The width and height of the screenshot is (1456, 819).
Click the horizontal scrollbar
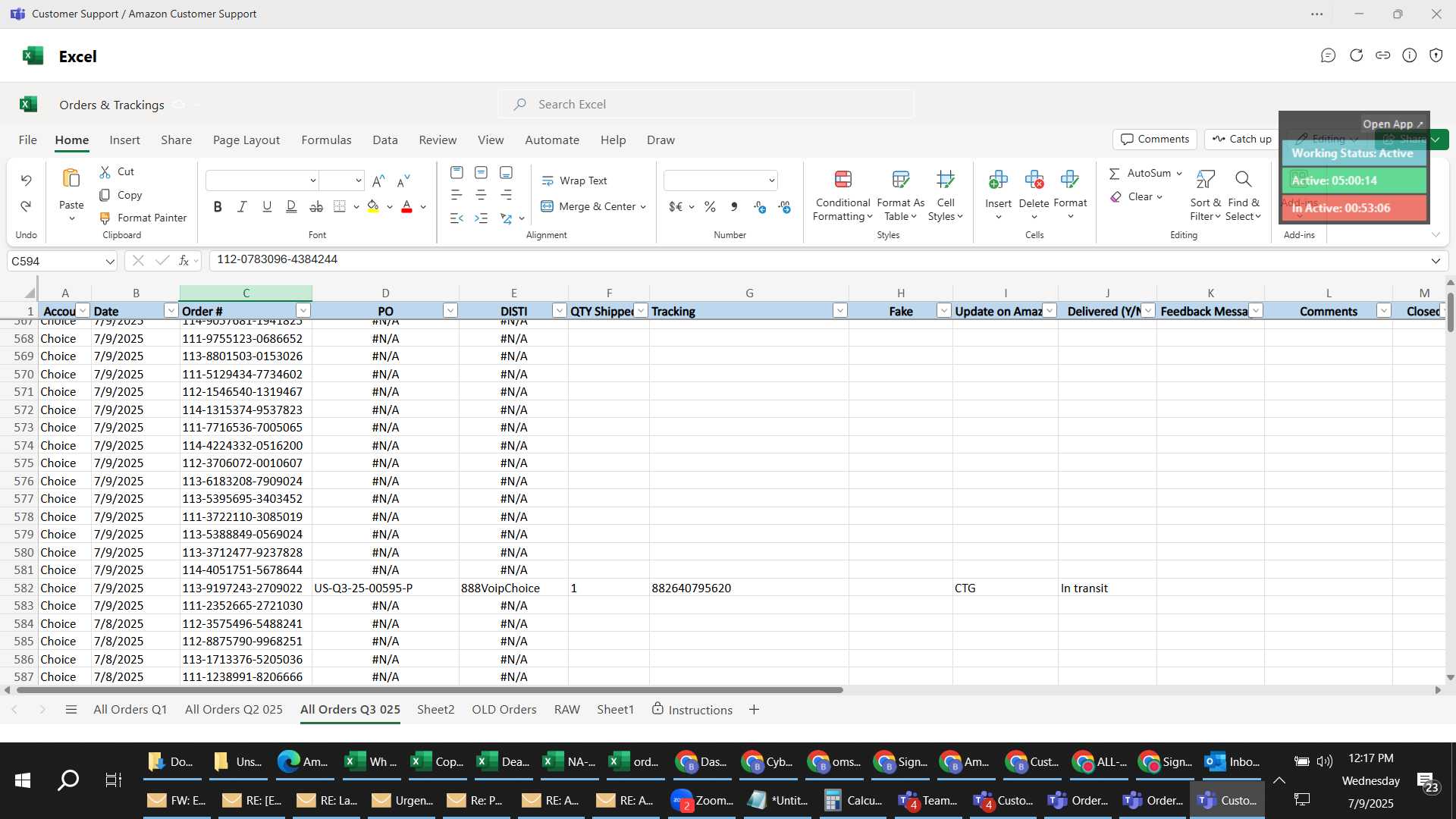point(430,690)
